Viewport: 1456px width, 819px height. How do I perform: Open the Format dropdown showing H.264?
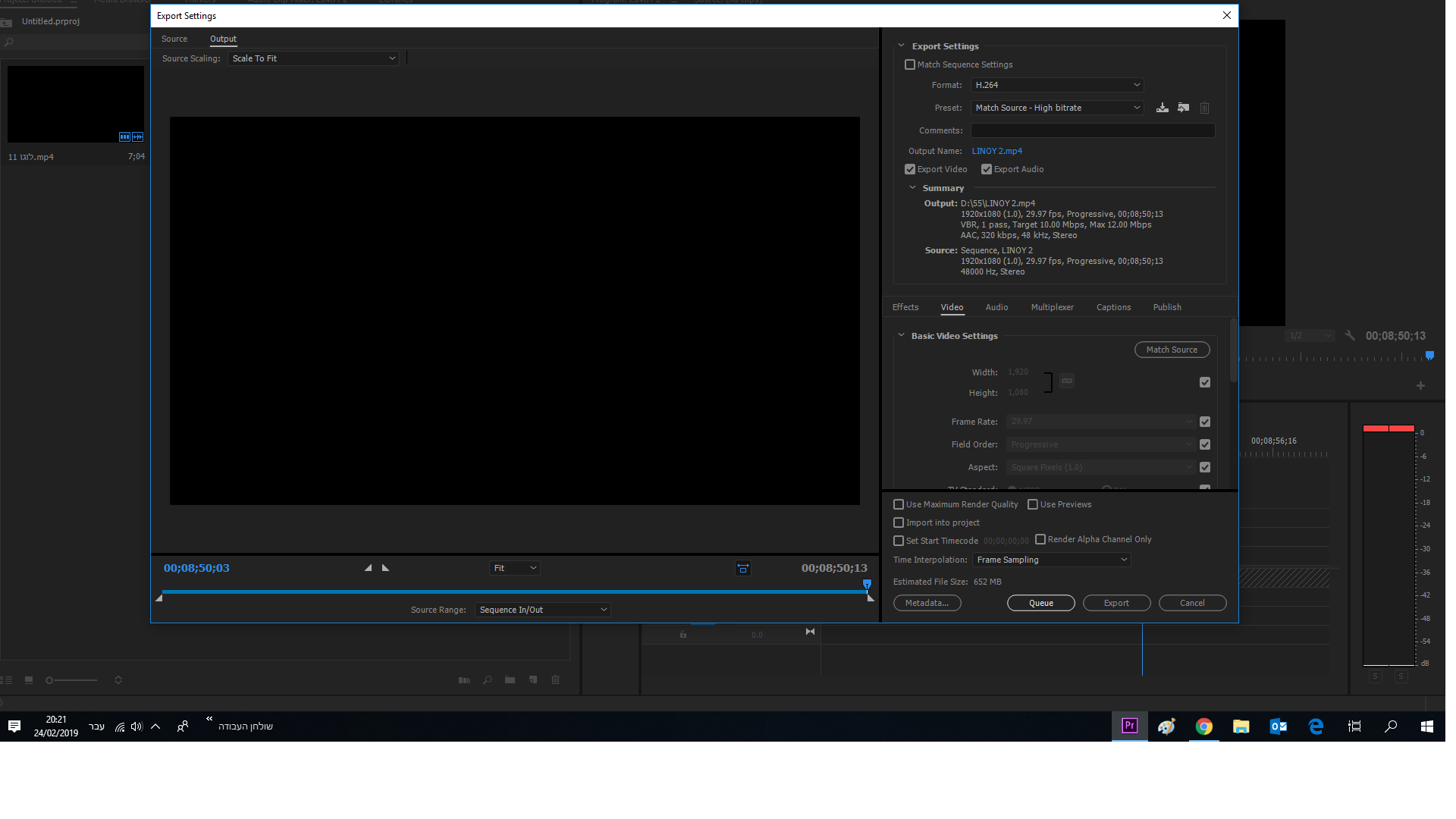point(1056,85)
